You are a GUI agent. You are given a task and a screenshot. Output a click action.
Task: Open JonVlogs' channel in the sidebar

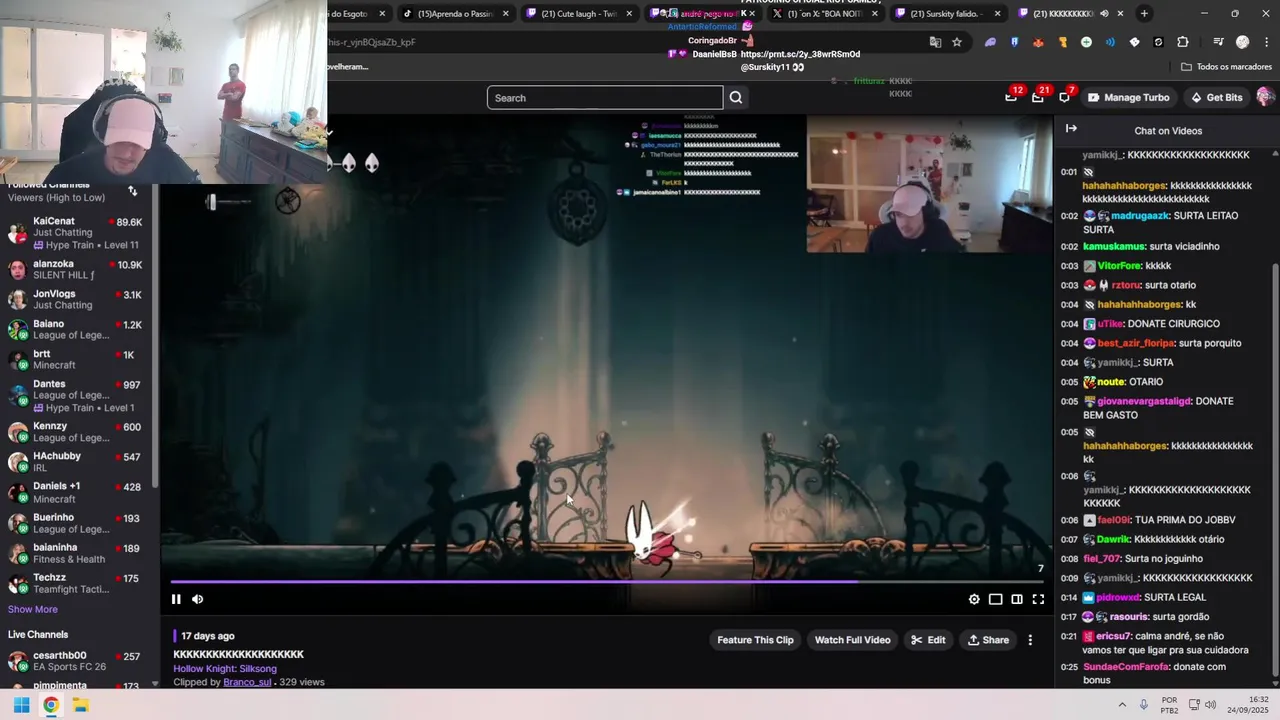point(76,299)
